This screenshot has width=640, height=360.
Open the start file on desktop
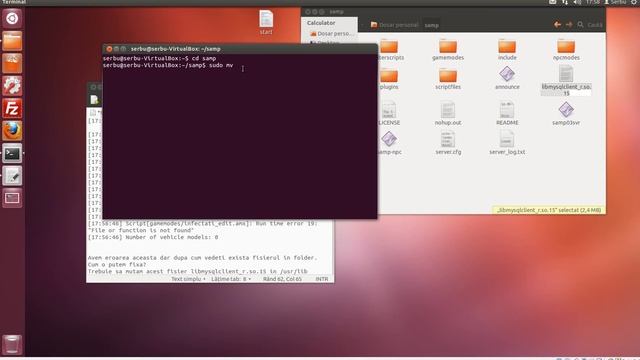[266, 23]
